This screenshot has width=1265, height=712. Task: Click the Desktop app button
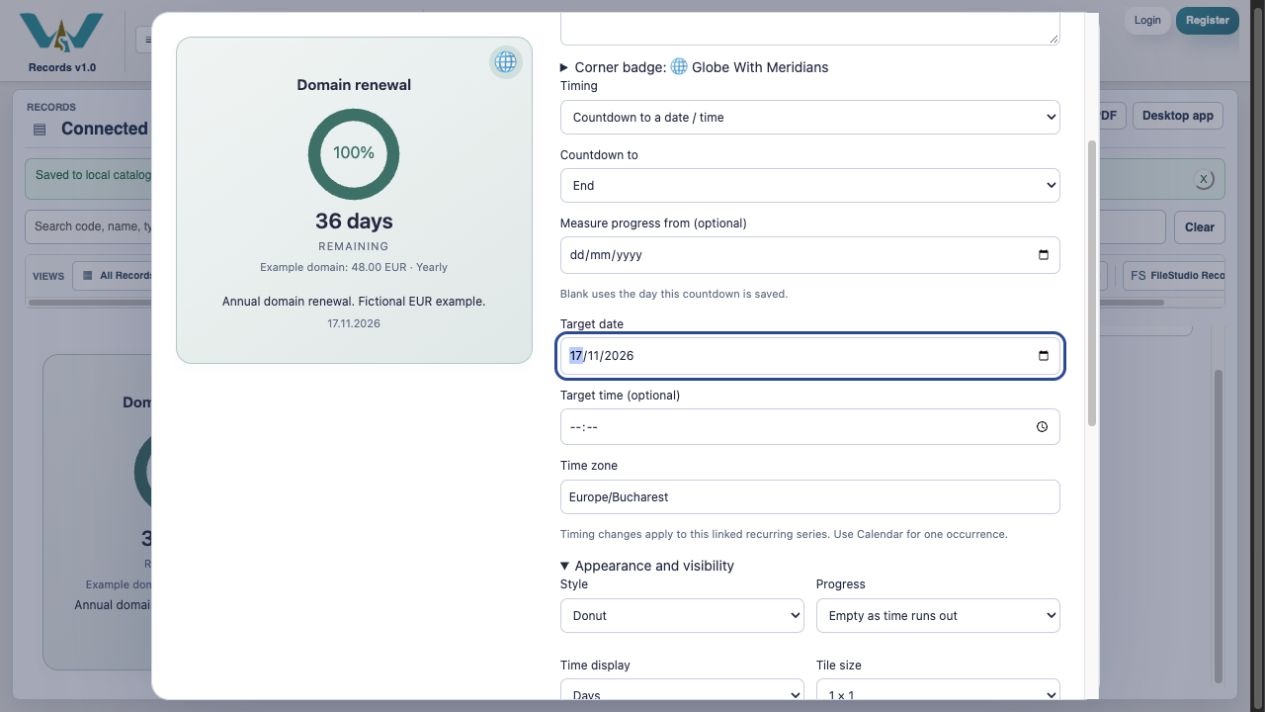(1178, 115)
